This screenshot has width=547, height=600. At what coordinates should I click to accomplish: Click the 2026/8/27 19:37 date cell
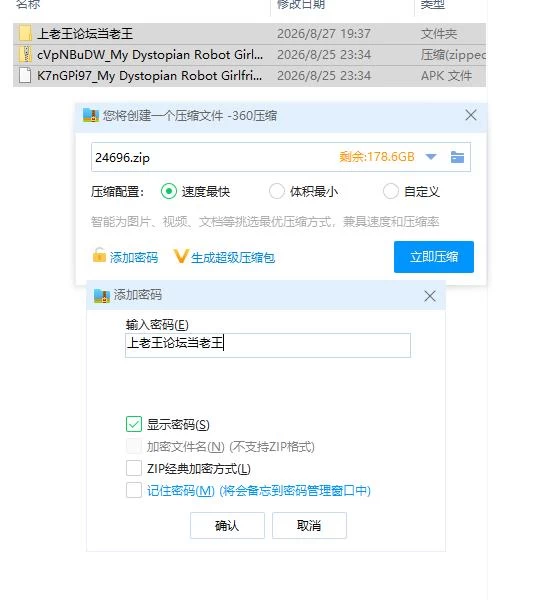point(324,34)
